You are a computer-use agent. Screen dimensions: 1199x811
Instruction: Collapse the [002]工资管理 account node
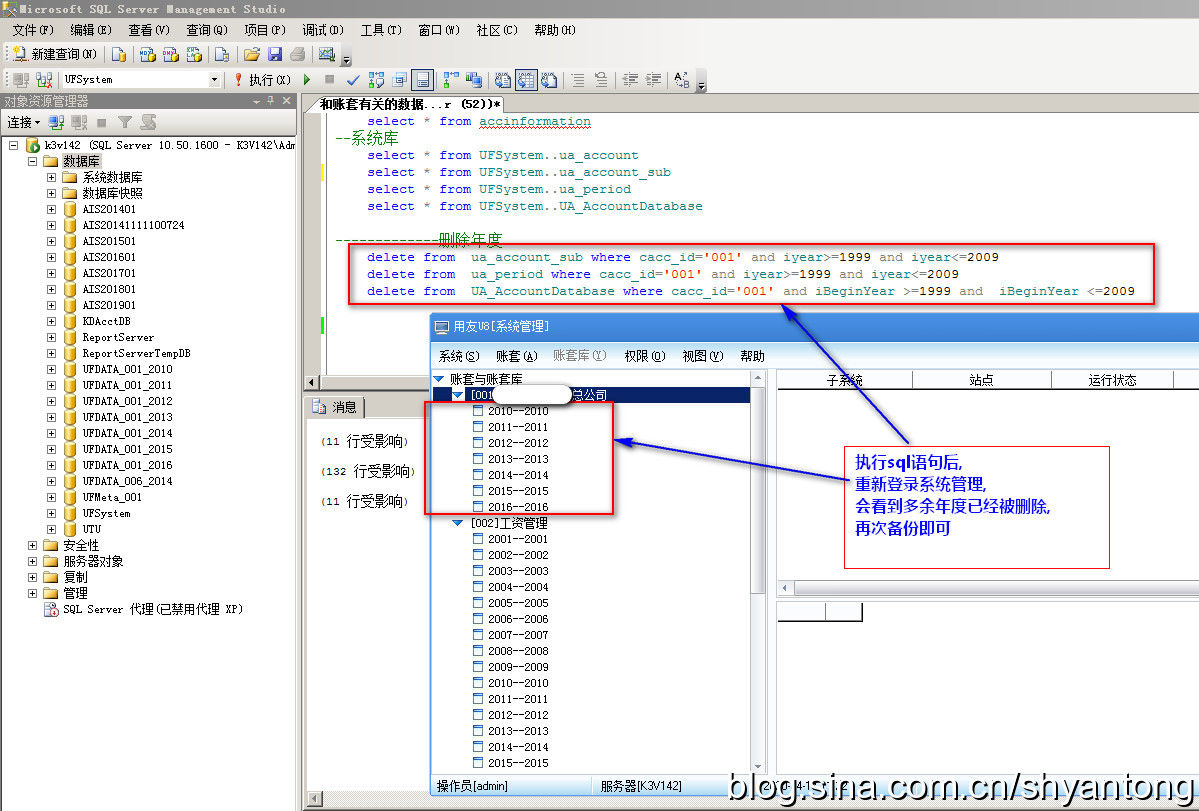point(457,523)
